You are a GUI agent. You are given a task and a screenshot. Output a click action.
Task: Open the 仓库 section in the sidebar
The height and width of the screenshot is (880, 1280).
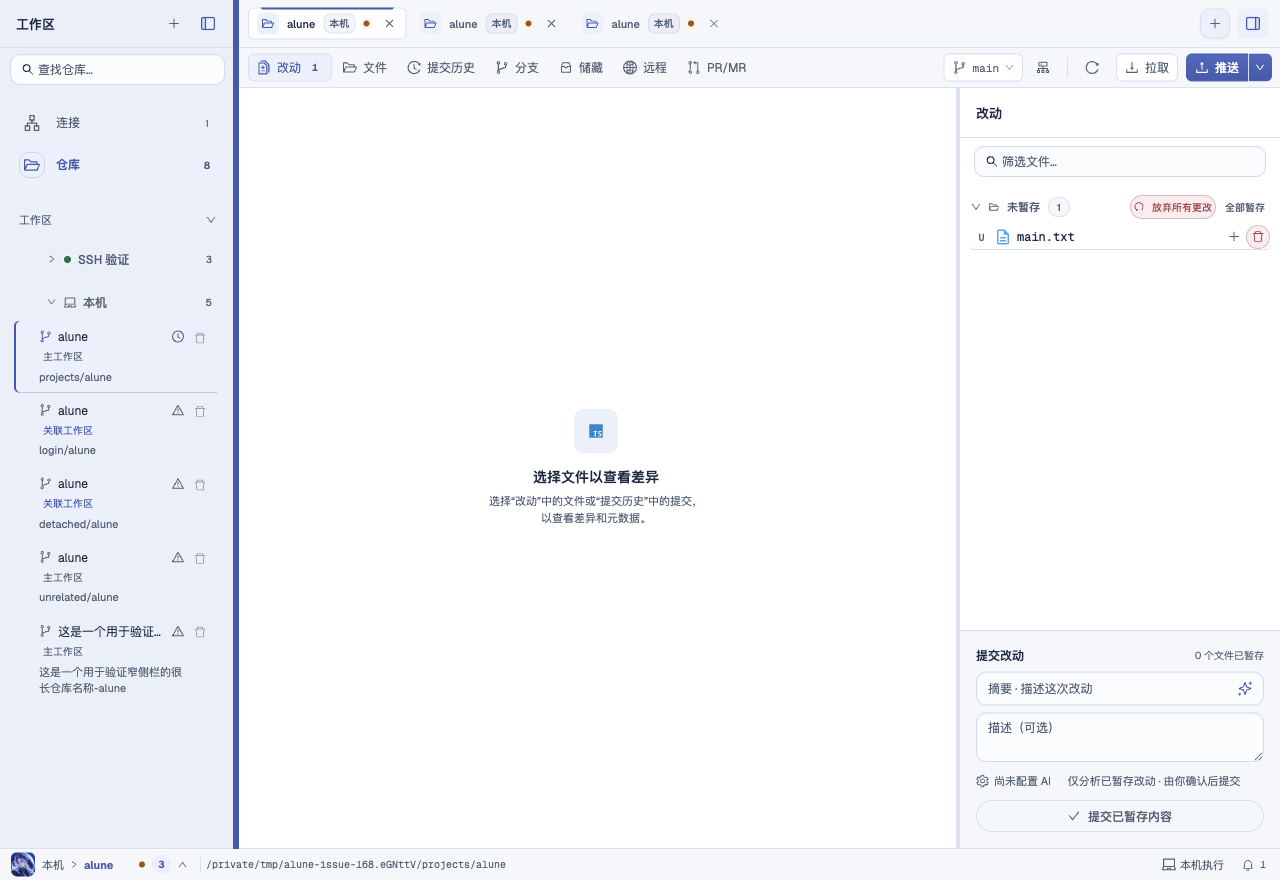tap(117, 165)
